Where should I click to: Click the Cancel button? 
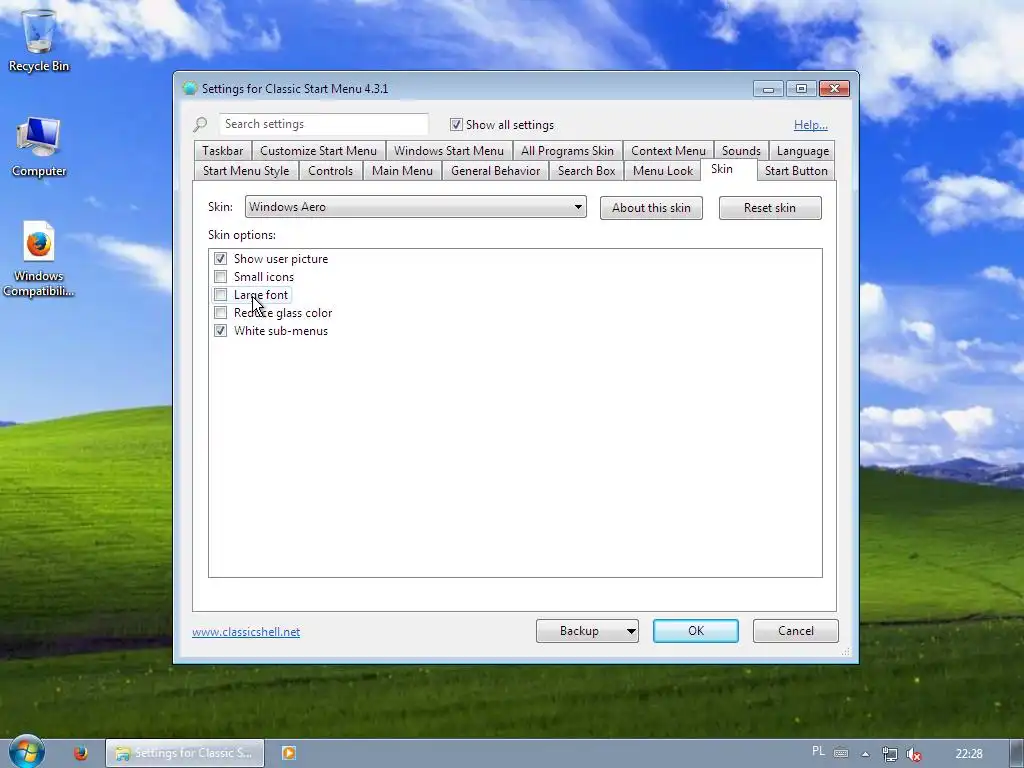(795, 631)
